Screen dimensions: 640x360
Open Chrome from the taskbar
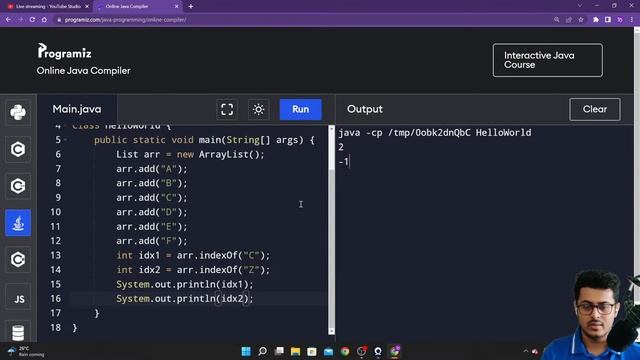[x=345, y=351]
